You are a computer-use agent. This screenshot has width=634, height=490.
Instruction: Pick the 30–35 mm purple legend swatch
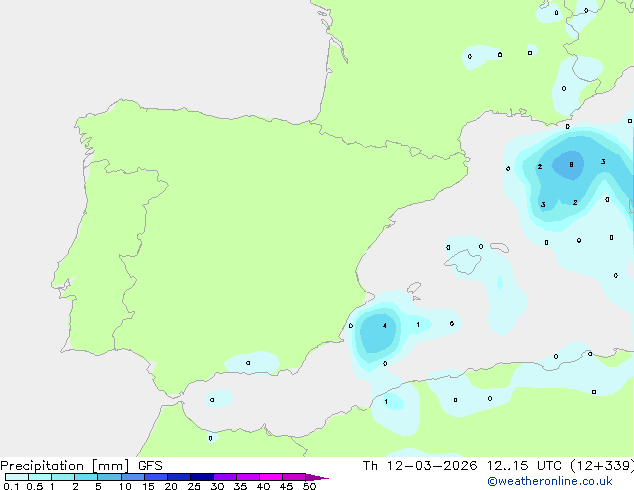coord(225,477)
